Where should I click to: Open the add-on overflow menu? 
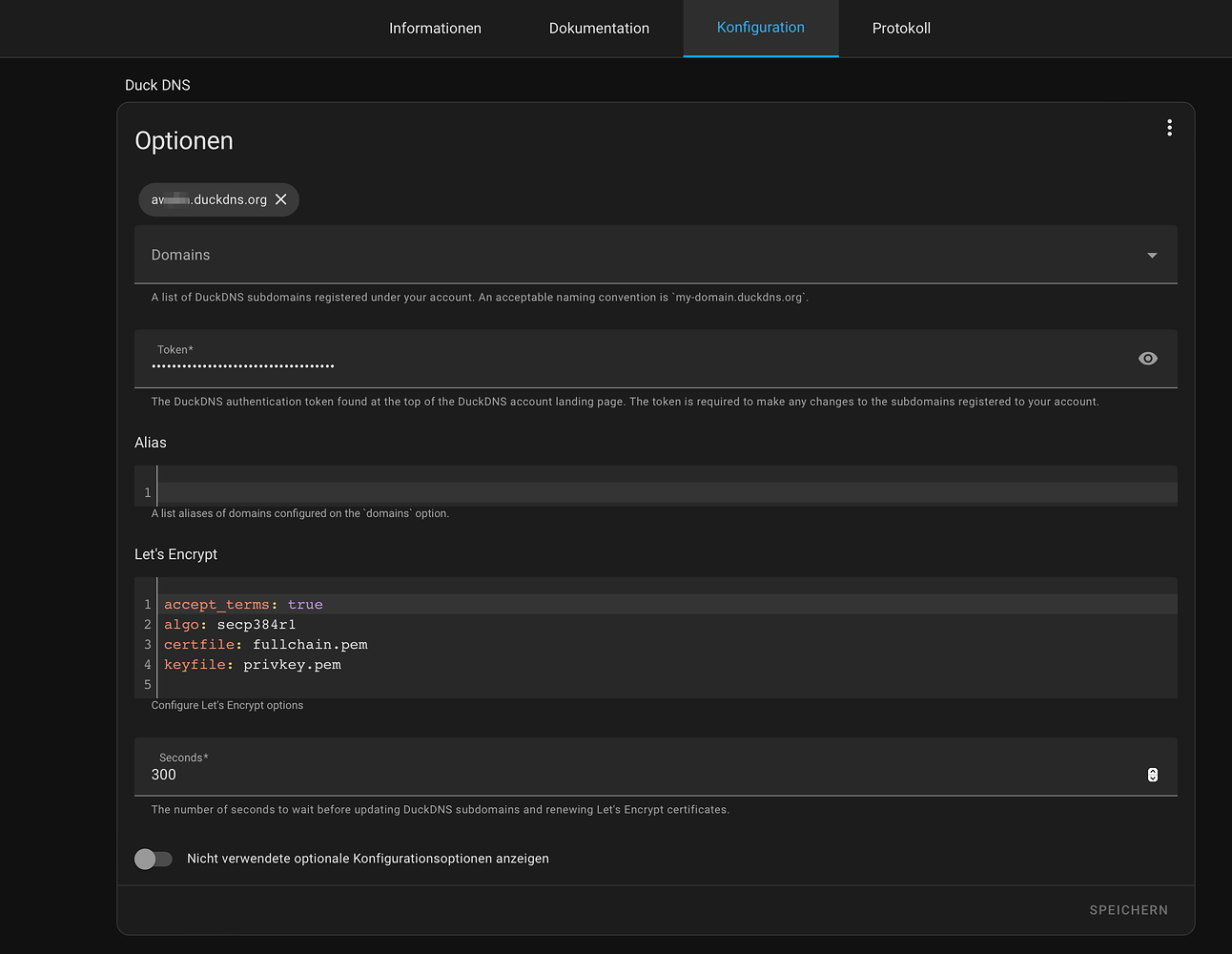point(1169,127)
